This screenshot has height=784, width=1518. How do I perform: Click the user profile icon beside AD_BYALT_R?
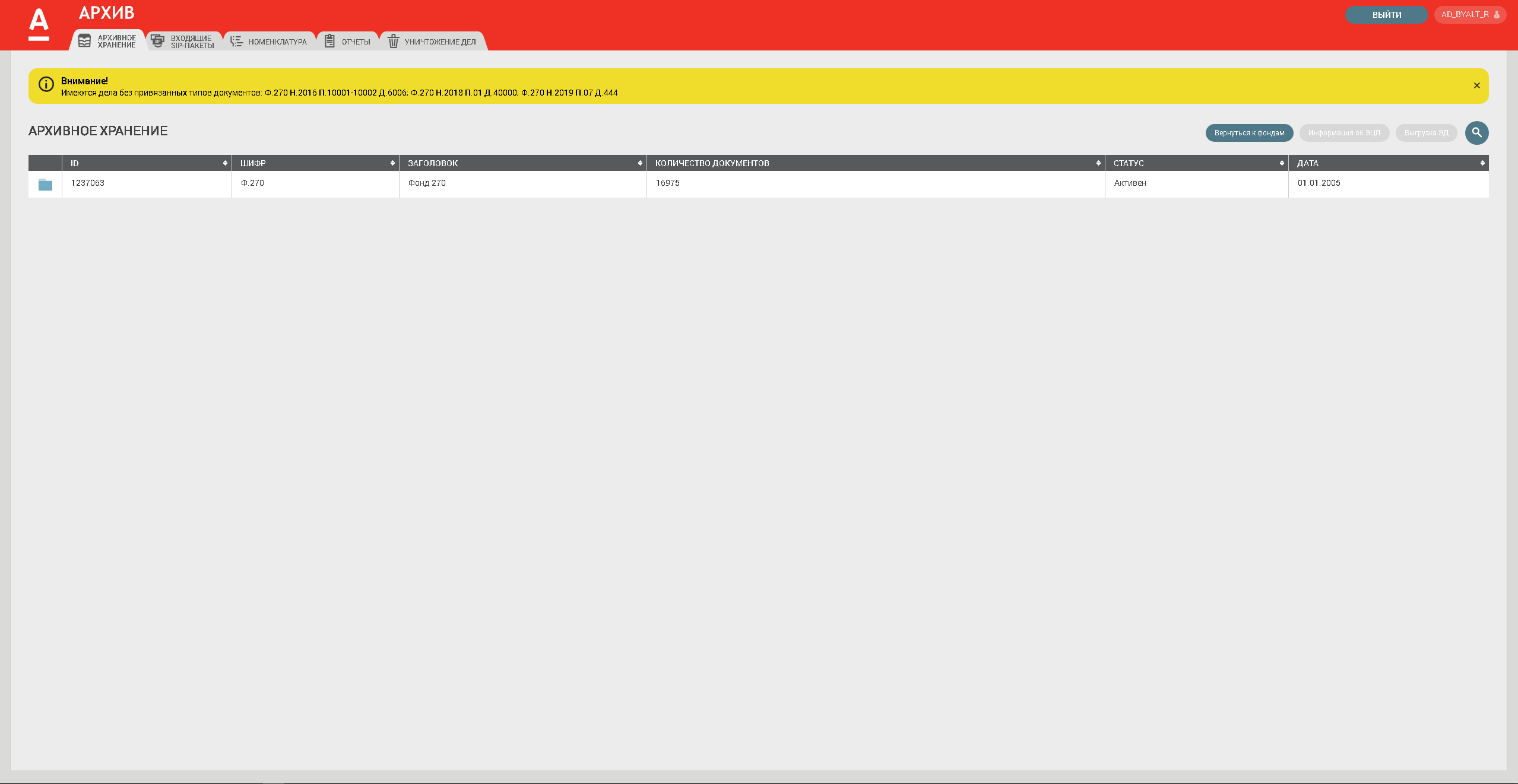pos(1497,15)
